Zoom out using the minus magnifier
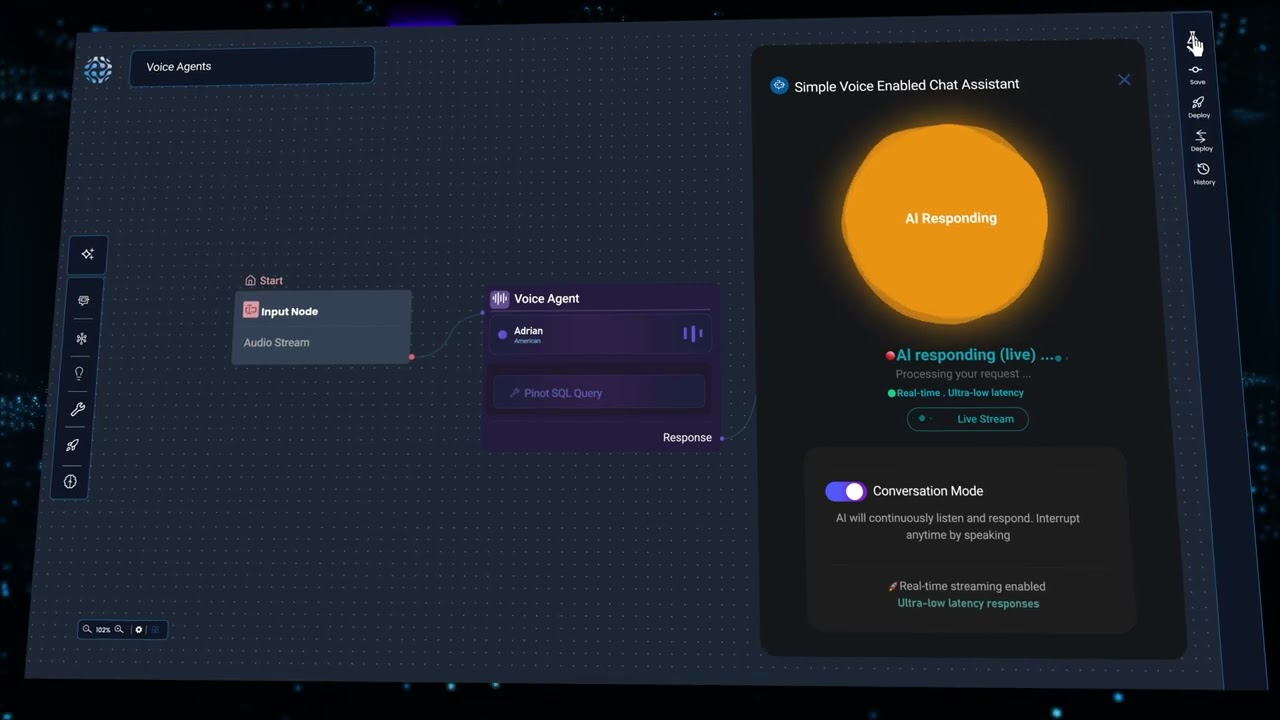The image size is (1280, 720). (x=87, y=629)
